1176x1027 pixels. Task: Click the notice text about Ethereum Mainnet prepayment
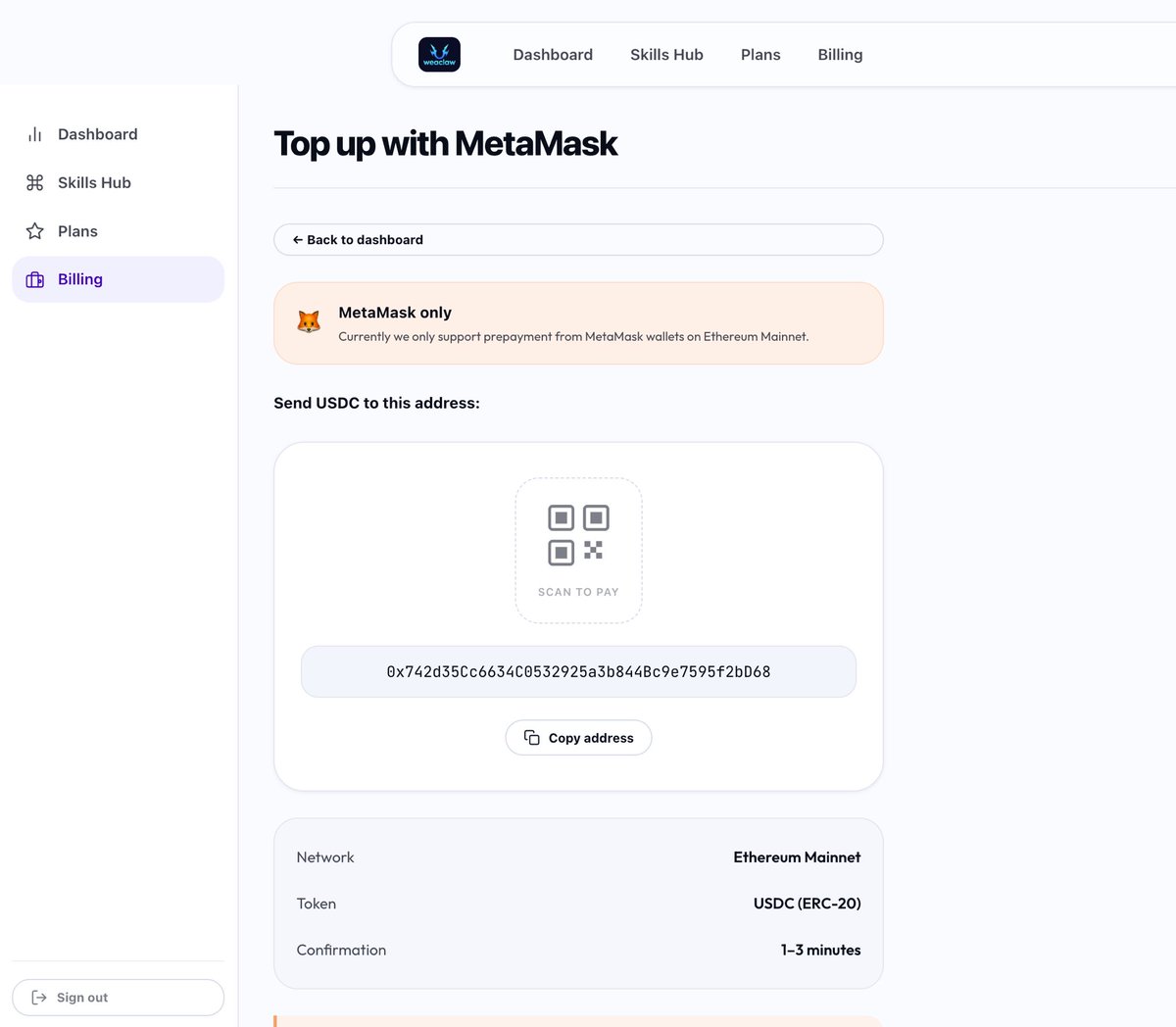pos(573,336)
